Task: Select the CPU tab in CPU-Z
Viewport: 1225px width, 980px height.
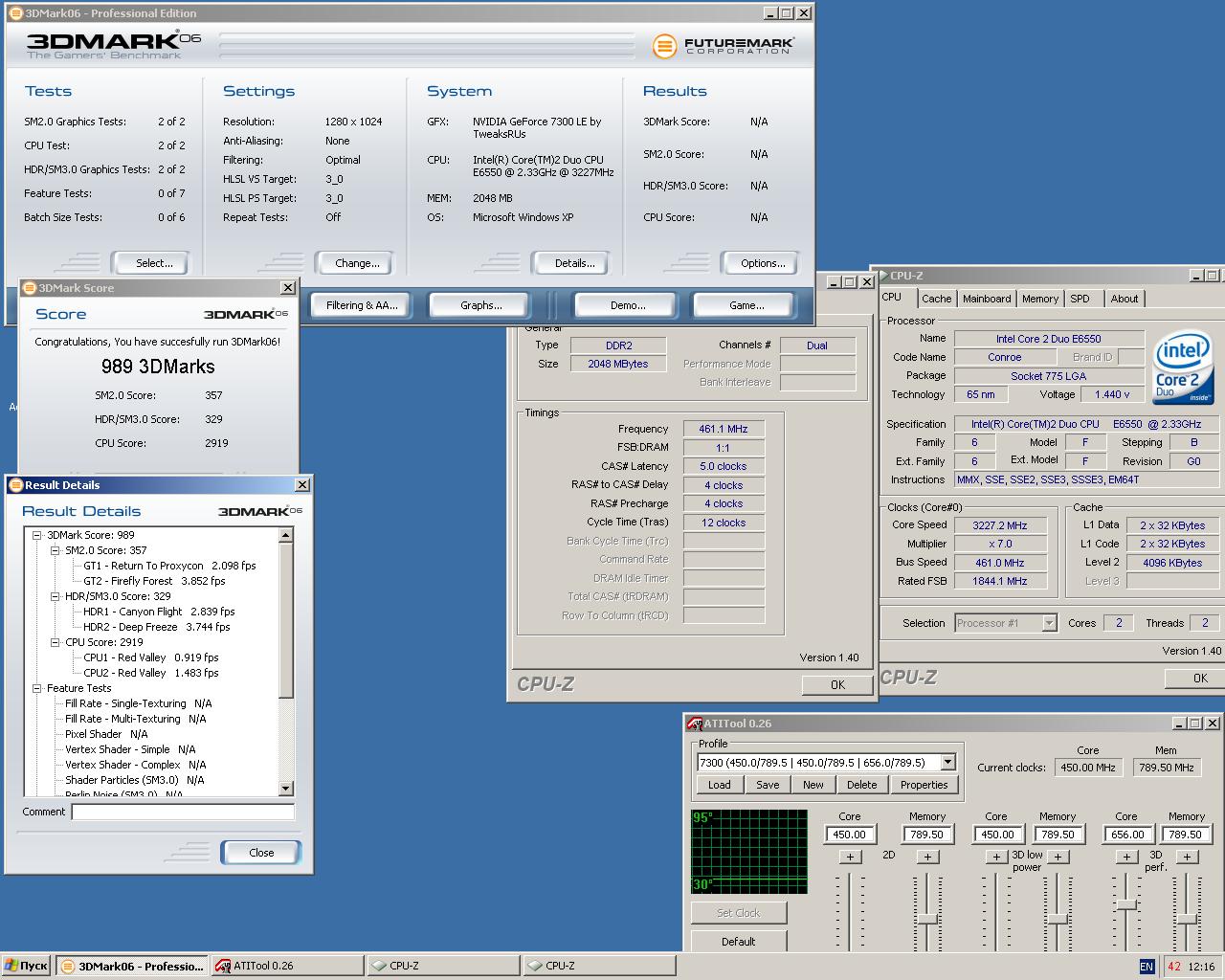Action: [x=892, y=298]
